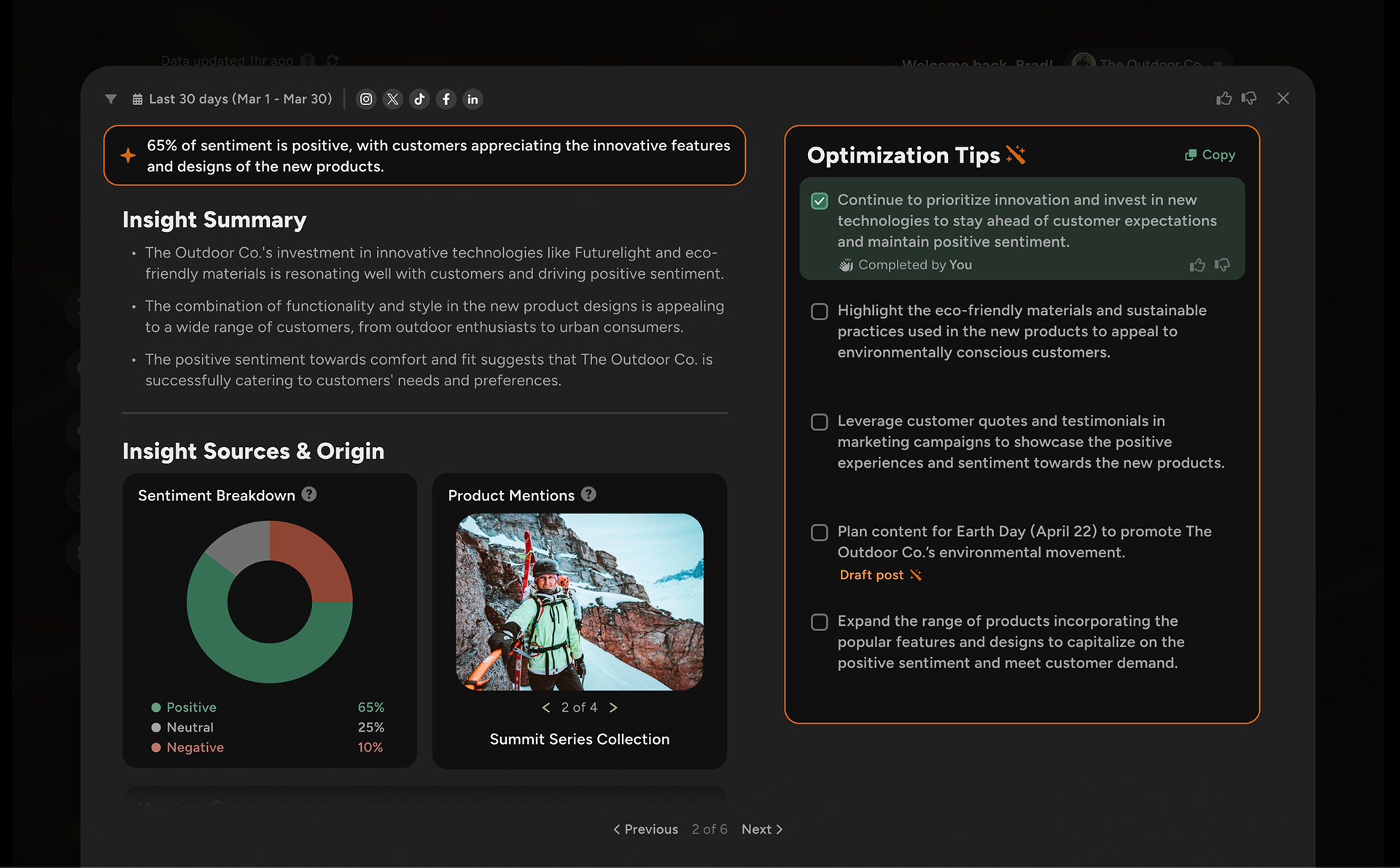This screenshot has width=1400, height=868.
Task: Check the eco-friendly materials tip
Action: pos(820,311)
